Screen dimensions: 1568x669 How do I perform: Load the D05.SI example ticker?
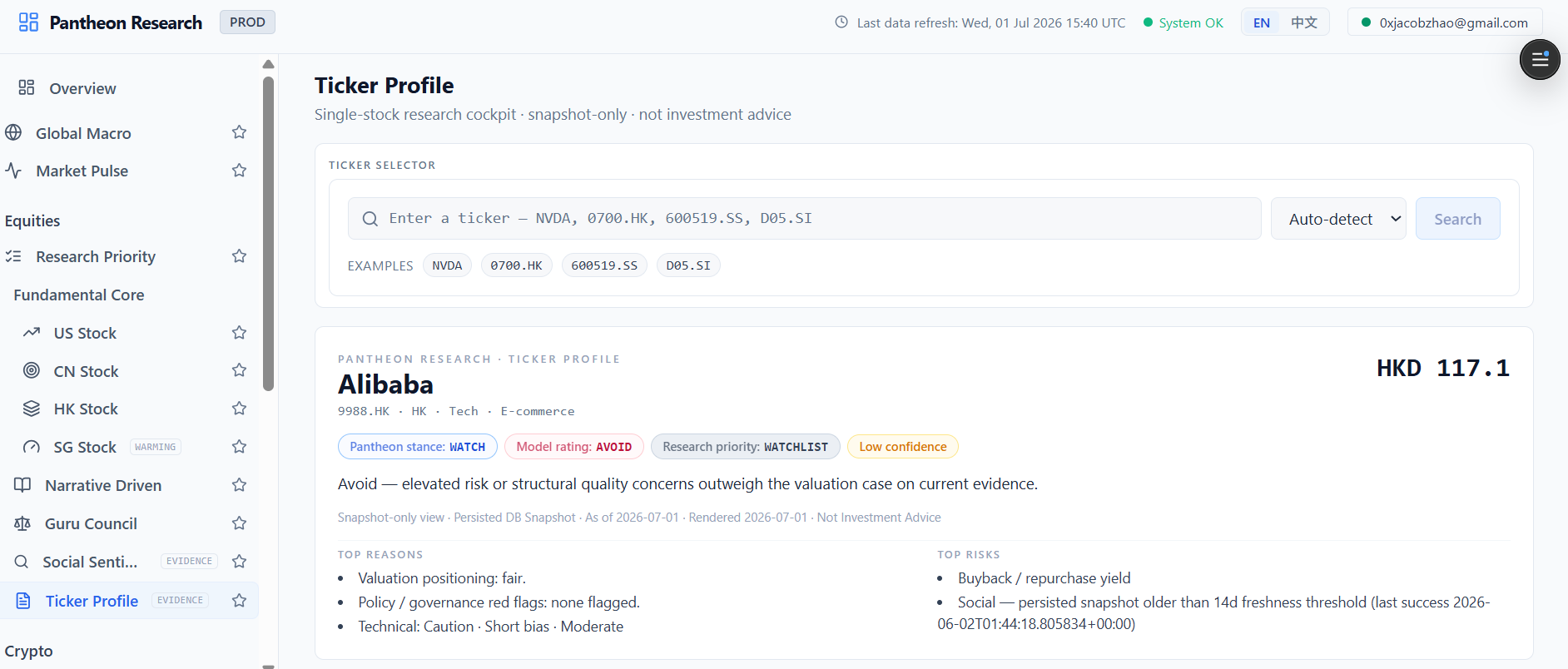coord(688,265)
